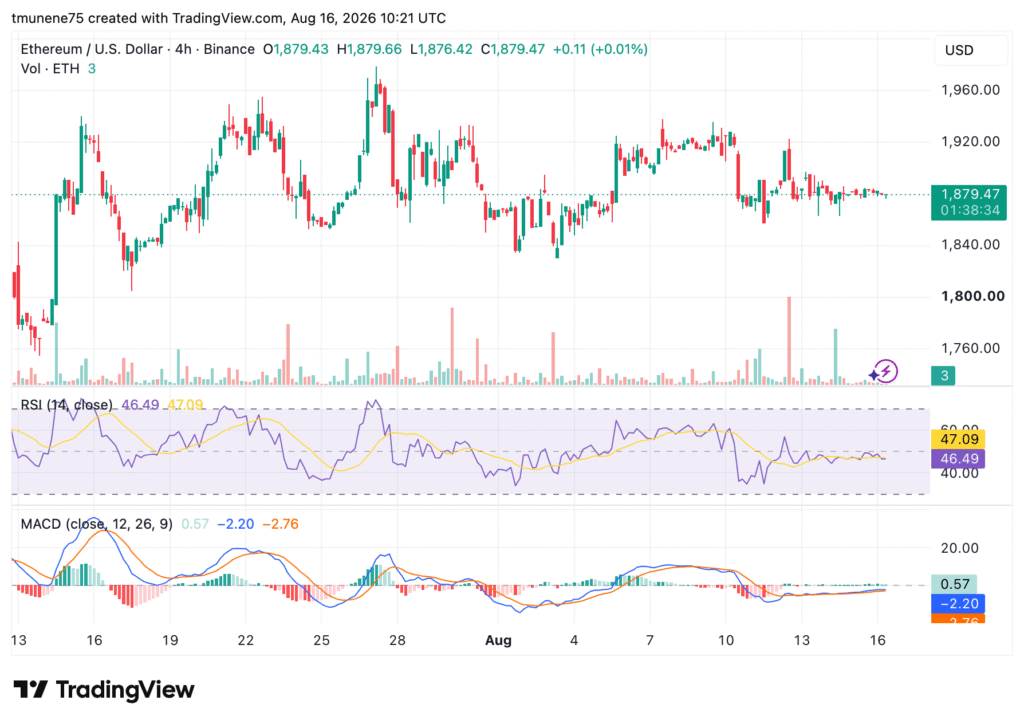Viewport: 1024px width, 724px height.
Task: Click the 1,960.00 price axis label
Action: [x=970, y=90]
